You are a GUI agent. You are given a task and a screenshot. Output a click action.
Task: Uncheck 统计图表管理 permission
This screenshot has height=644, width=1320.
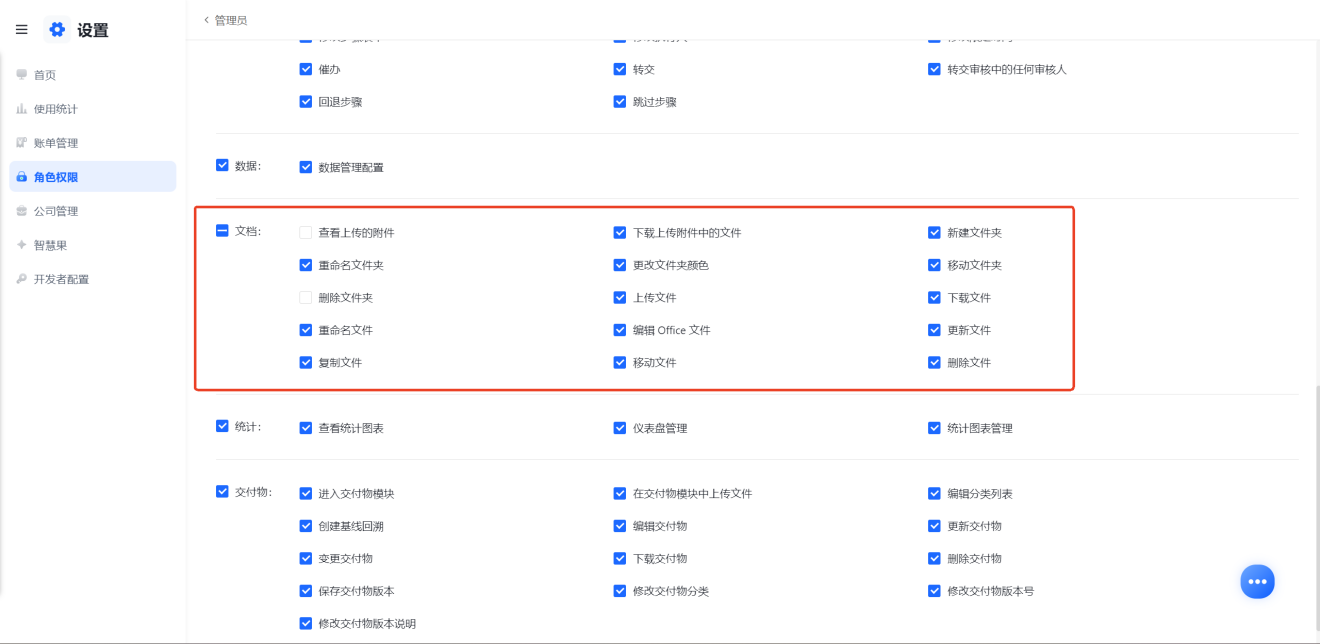[x=934, y=428]
